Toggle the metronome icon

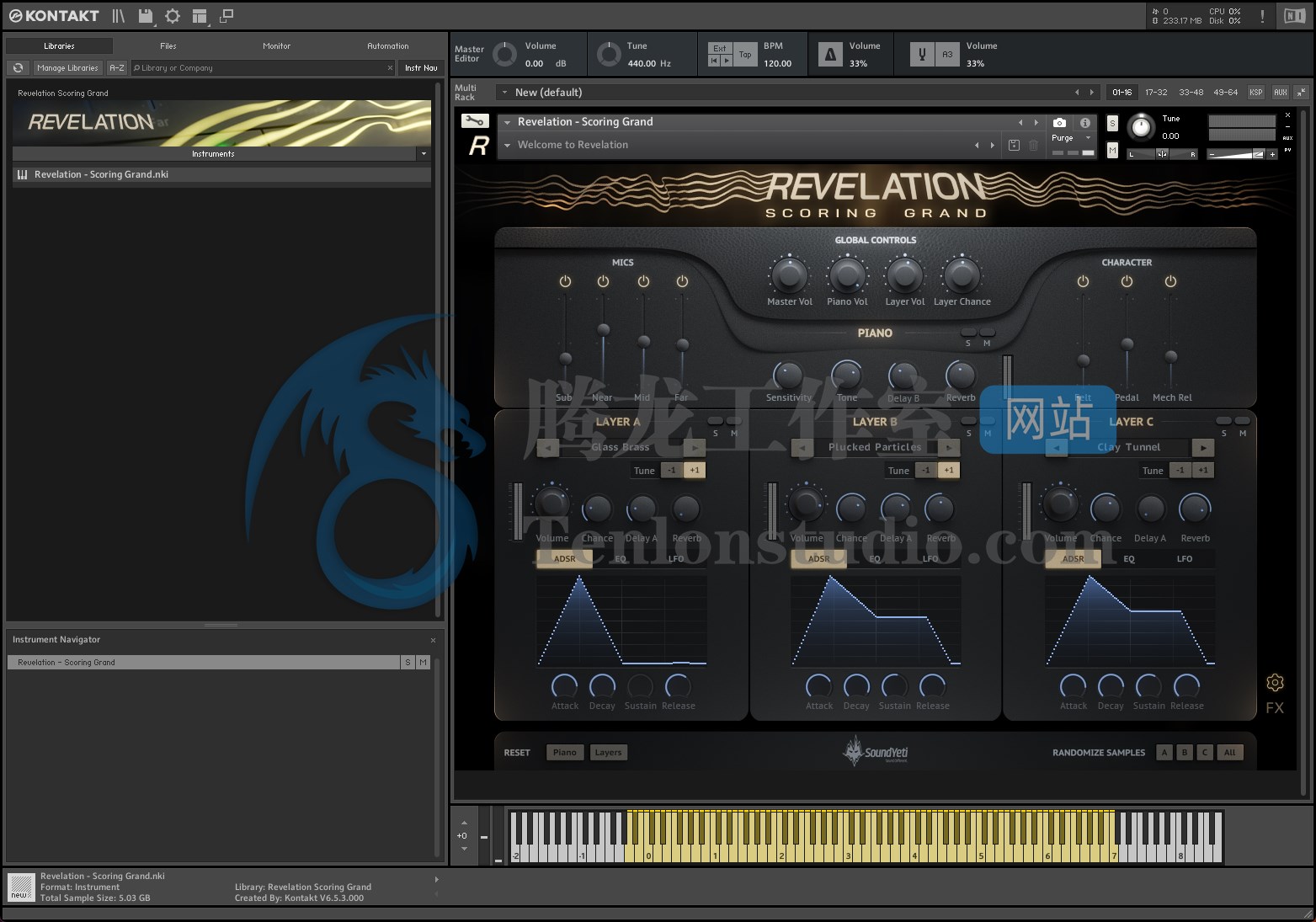tap(830, 55)
